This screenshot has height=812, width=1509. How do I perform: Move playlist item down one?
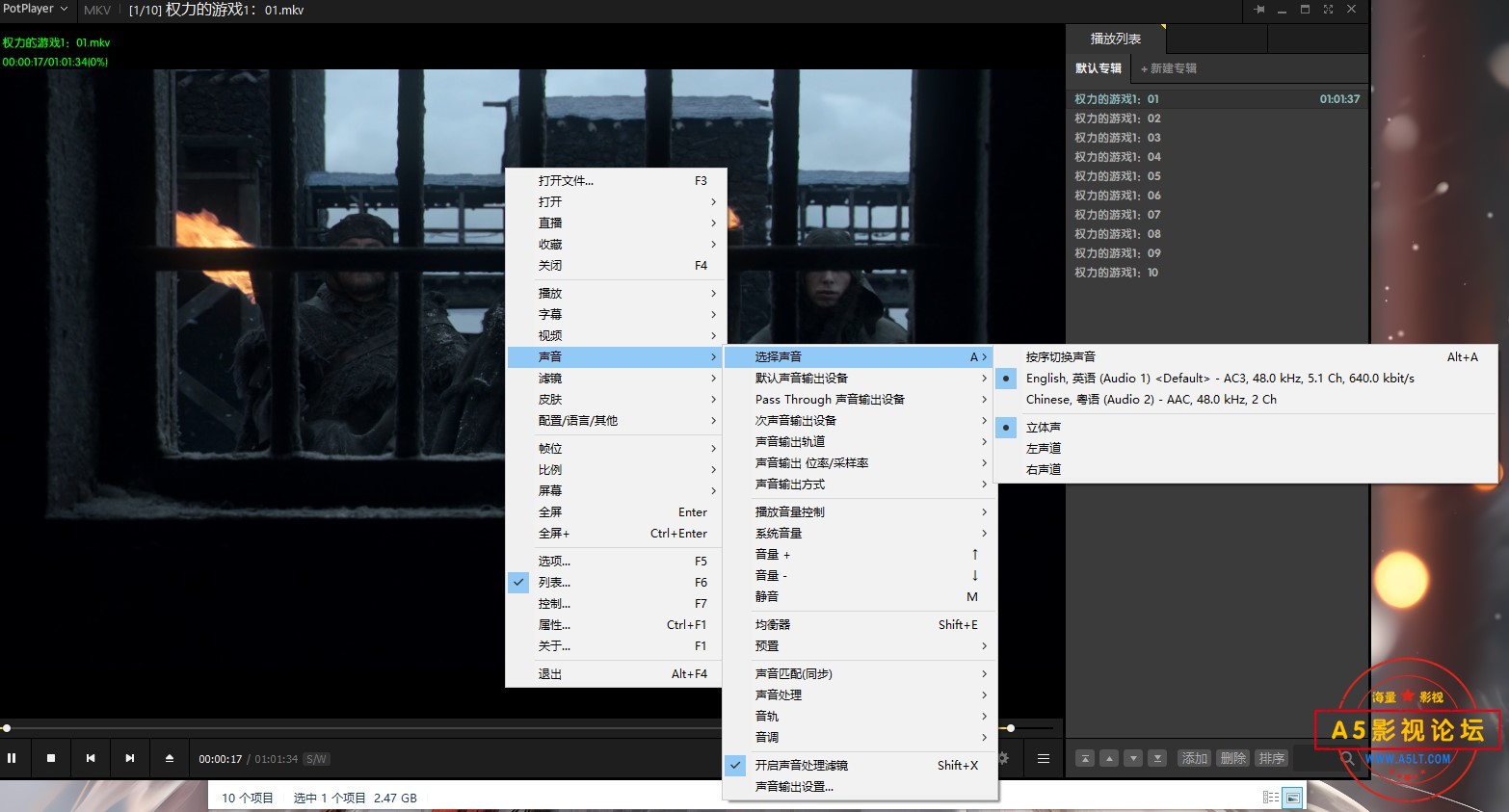pos(1133,758)
